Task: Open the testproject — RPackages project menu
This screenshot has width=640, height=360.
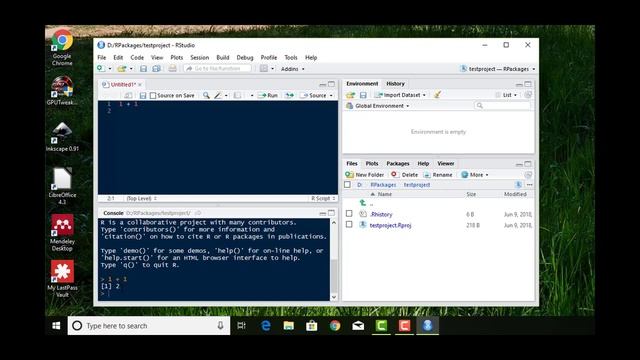Action: click(497, 69)
